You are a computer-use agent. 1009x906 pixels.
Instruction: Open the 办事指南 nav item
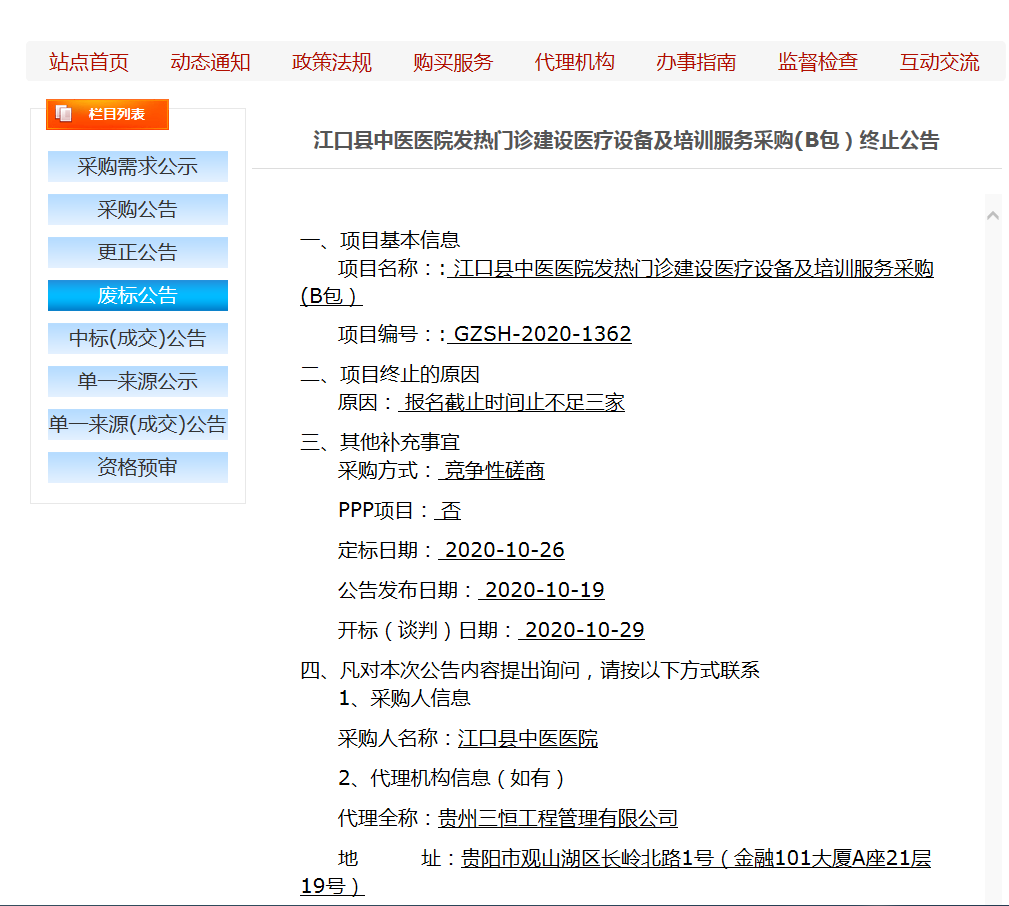(x=696, y=62)
